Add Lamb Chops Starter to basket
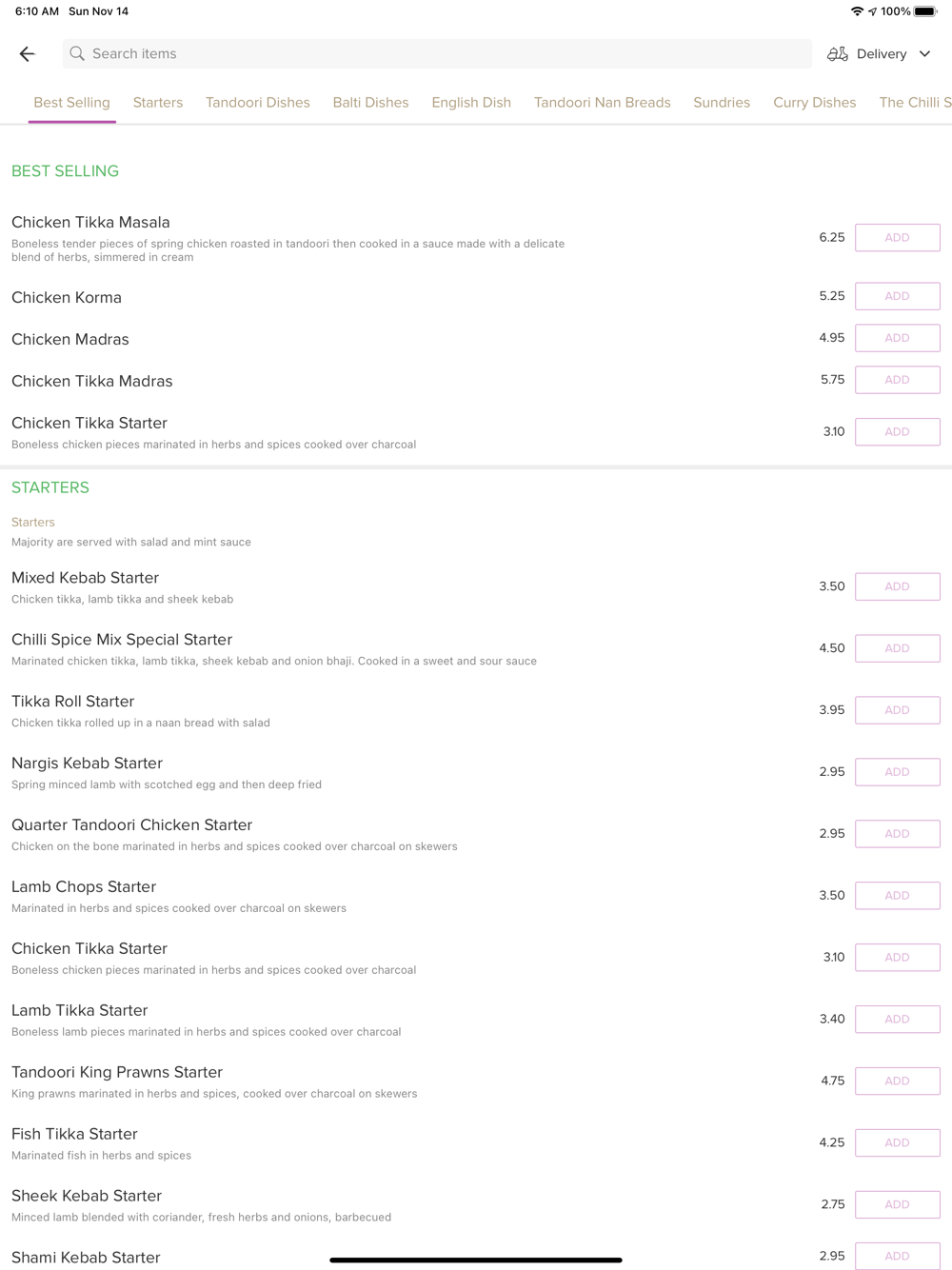 (x=897, y=896)
